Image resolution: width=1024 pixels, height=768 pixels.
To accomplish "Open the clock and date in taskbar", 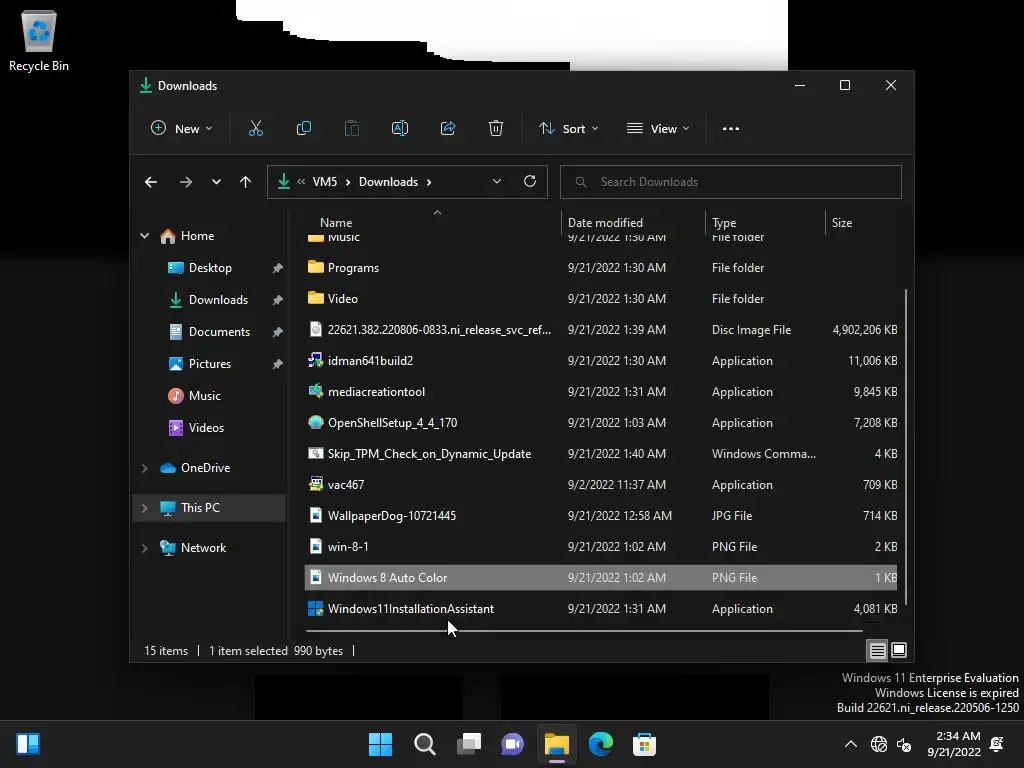I will point(954,744).
